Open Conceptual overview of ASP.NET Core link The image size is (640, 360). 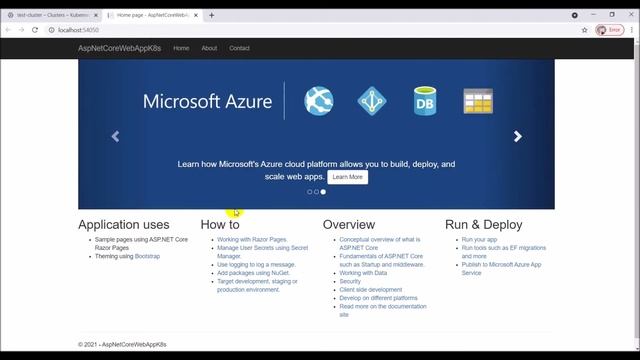click(380, 244)
